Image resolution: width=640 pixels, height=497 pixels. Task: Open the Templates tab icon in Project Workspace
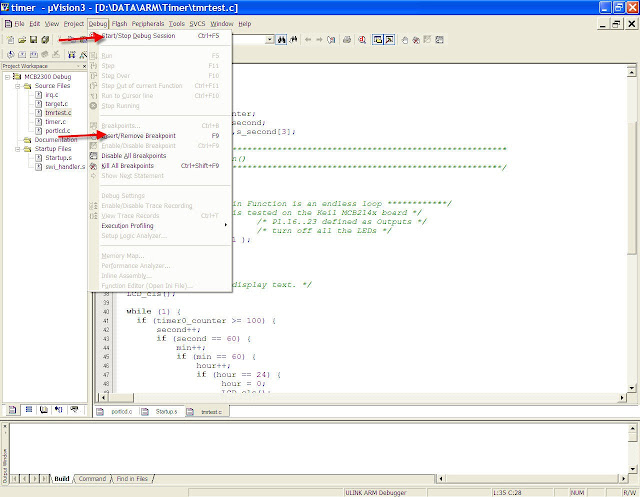[74, 410]
